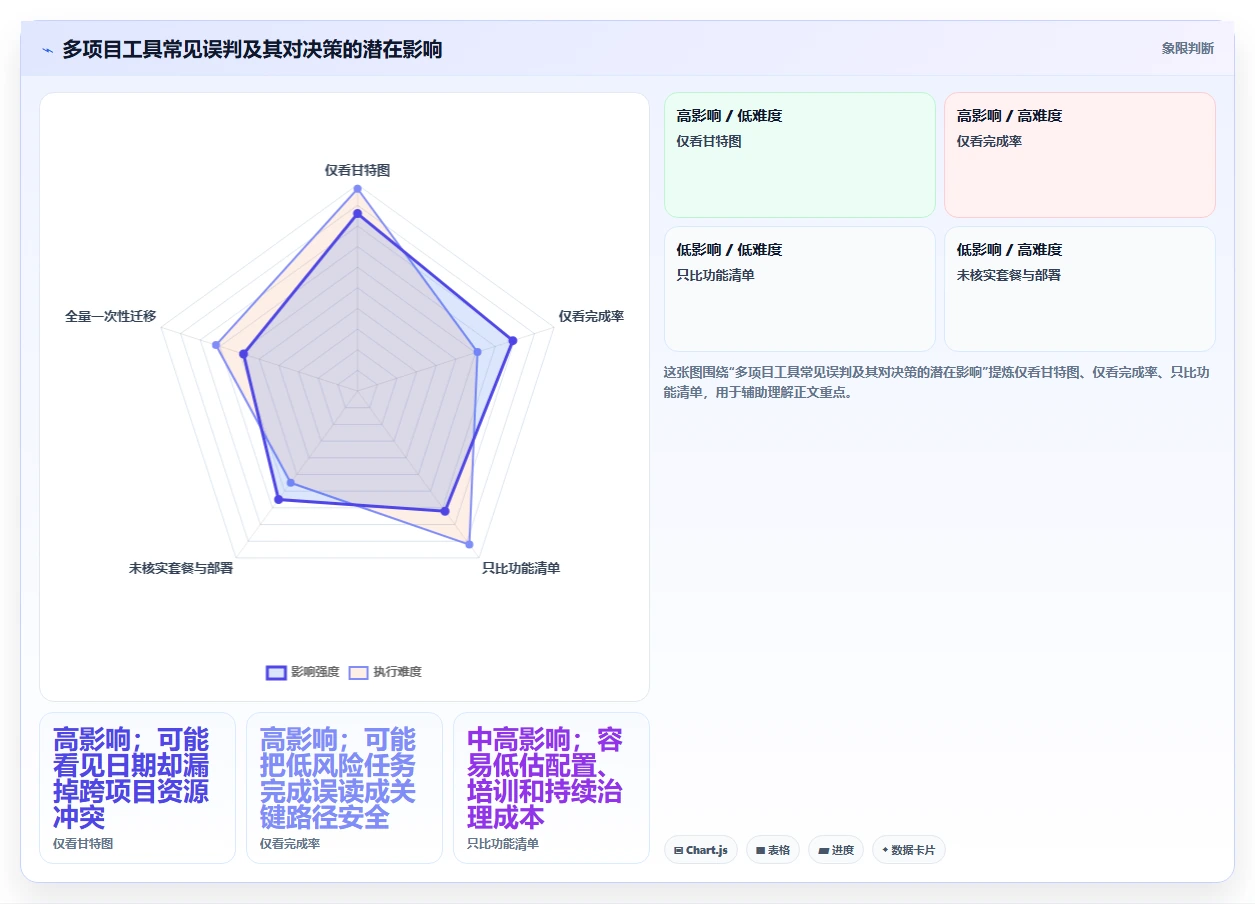
Task: Click the 未核实套餐与部署 radar axis label
Action: 181,568
